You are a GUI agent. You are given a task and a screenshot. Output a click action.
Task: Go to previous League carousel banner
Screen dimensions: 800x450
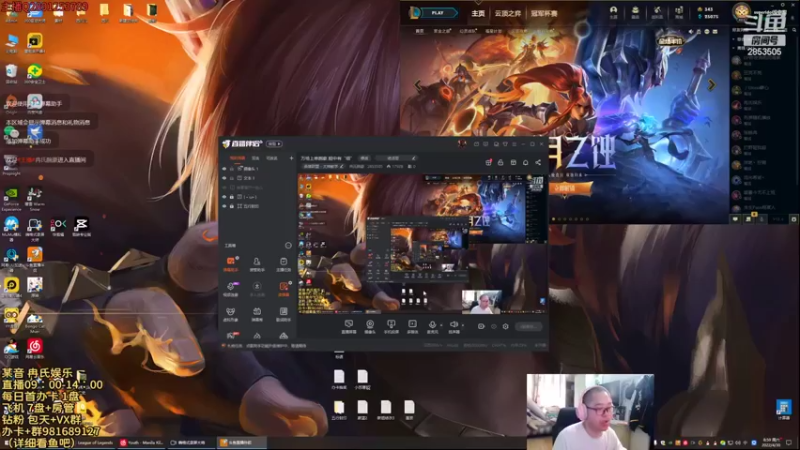click(417, 85)
